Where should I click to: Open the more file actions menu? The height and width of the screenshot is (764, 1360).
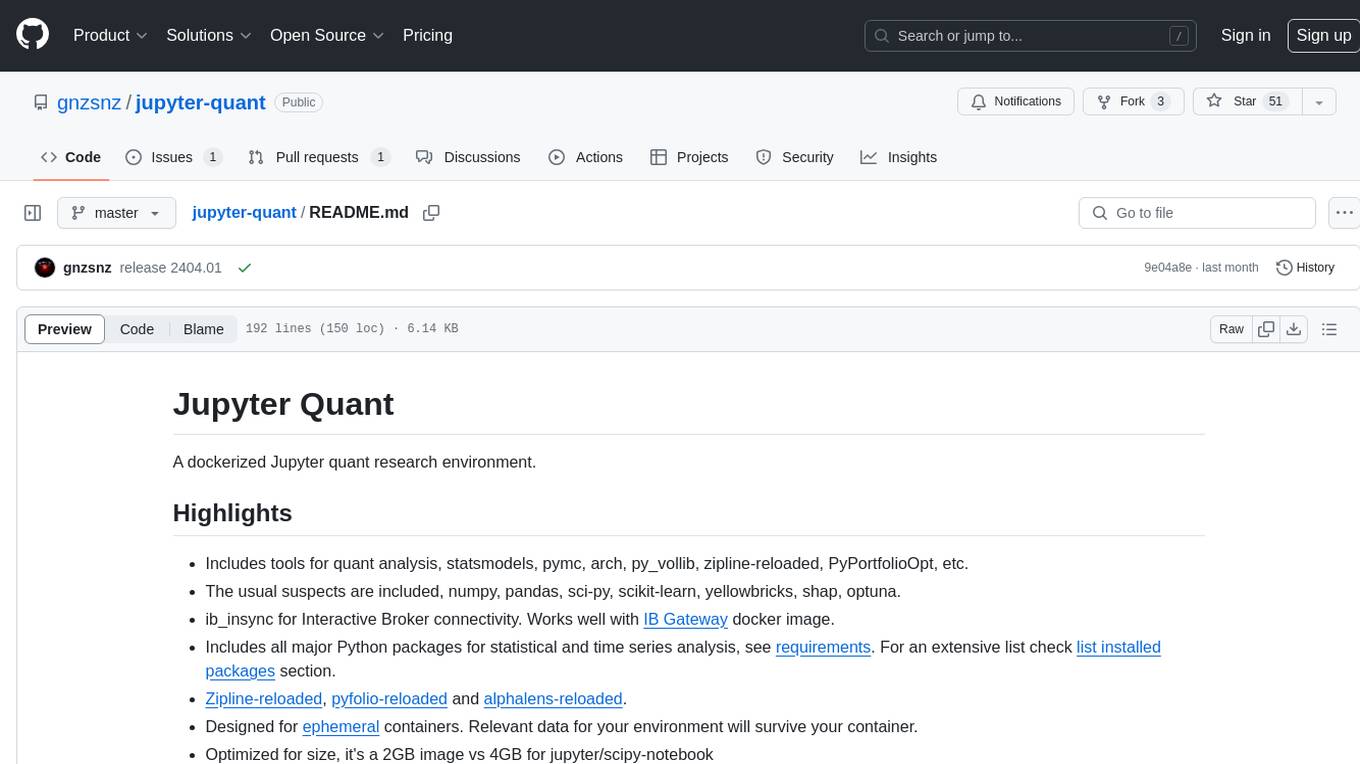1344,213
